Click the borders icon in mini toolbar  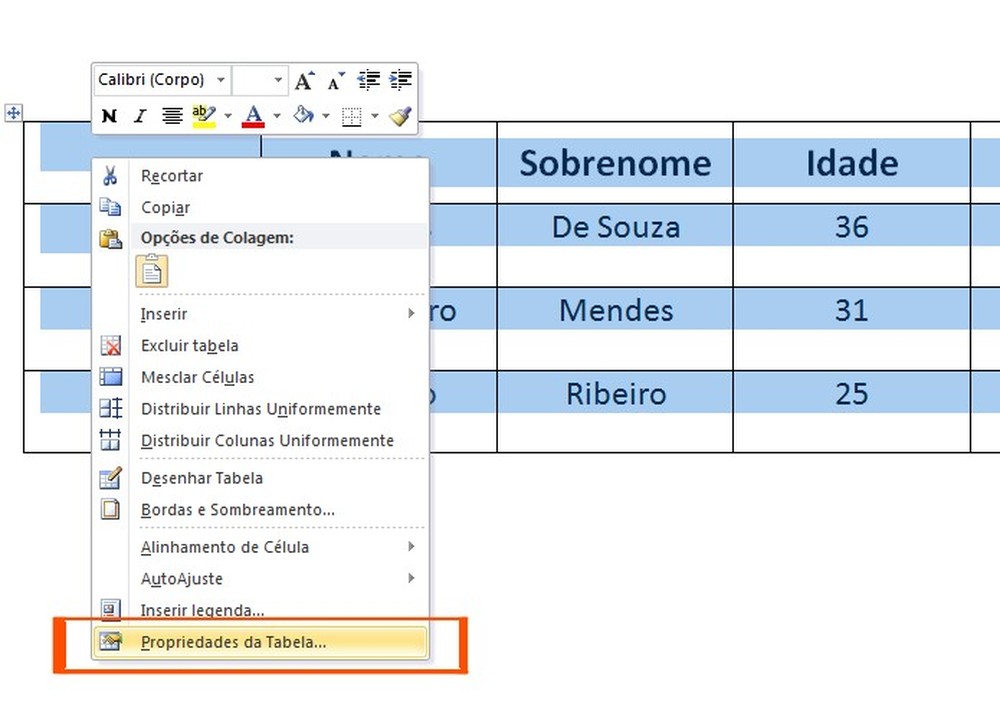point(351,116)
